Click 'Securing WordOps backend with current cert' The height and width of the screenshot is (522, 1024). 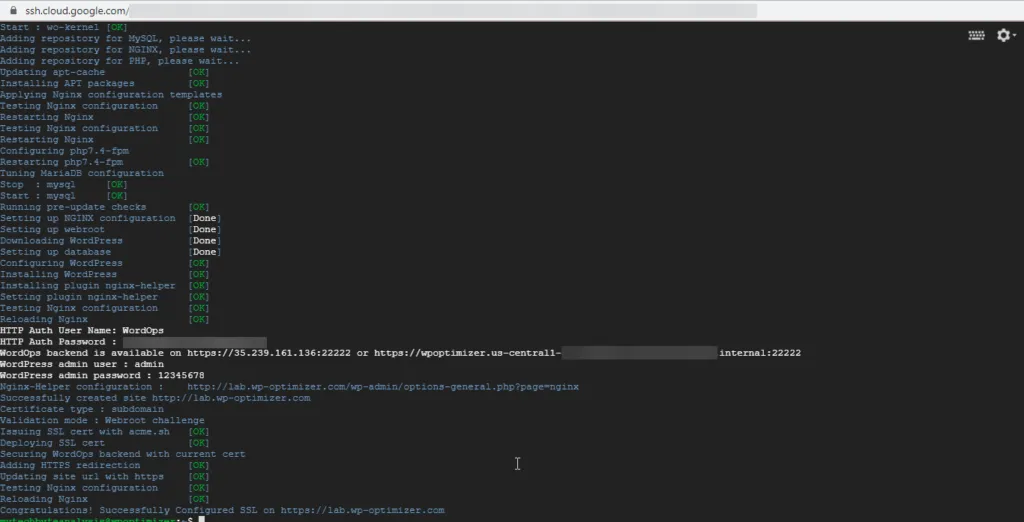(123, 454)
